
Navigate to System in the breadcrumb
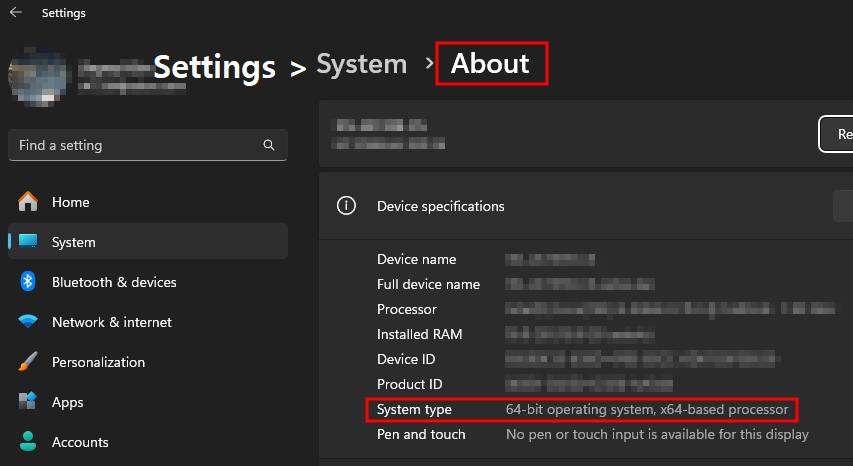[361, 64]
